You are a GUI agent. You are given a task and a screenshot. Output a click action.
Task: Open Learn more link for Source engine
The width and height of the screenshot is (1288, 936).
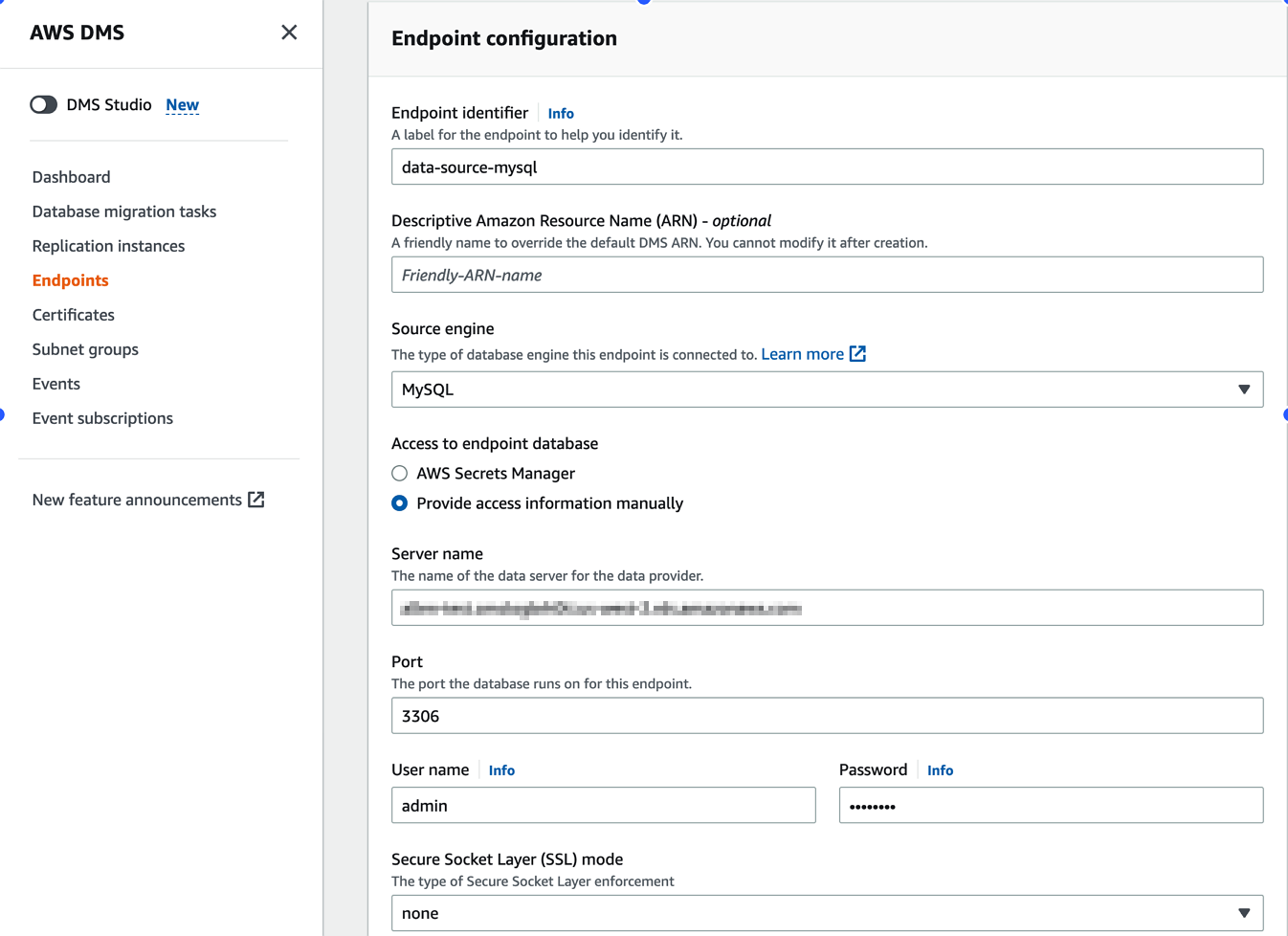point(802,354)
